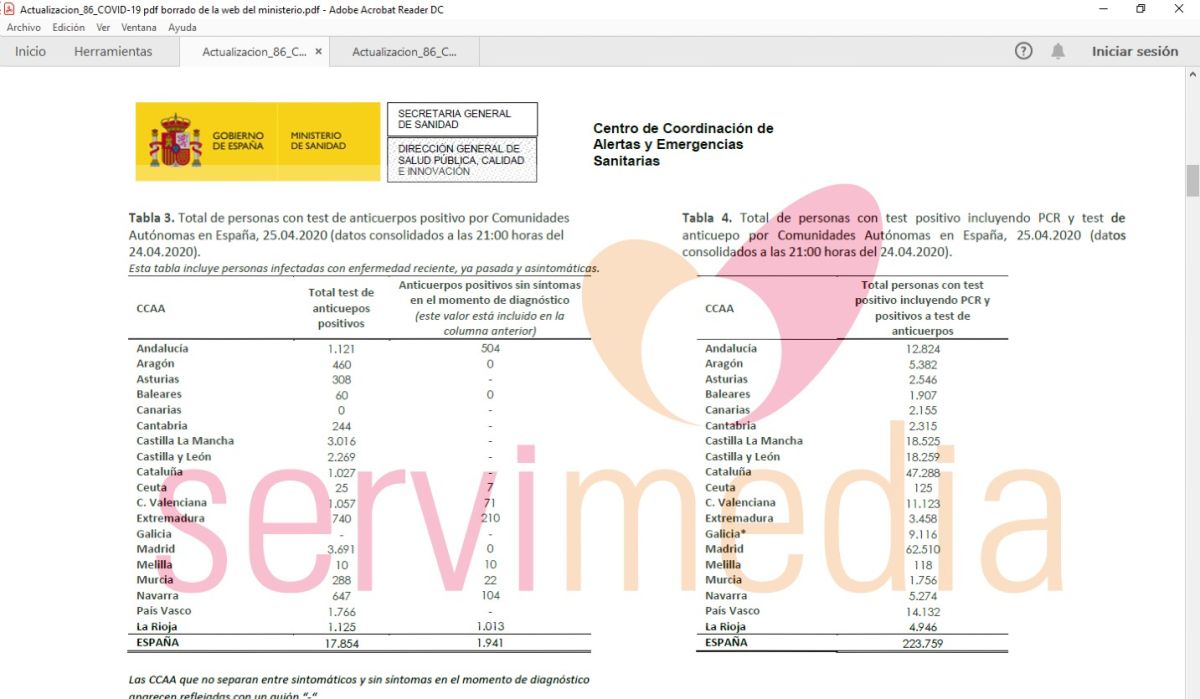The width and height of the screenshot is (1200, 699).
Task: Click the España total 17.854
Action: coord(341,644)
